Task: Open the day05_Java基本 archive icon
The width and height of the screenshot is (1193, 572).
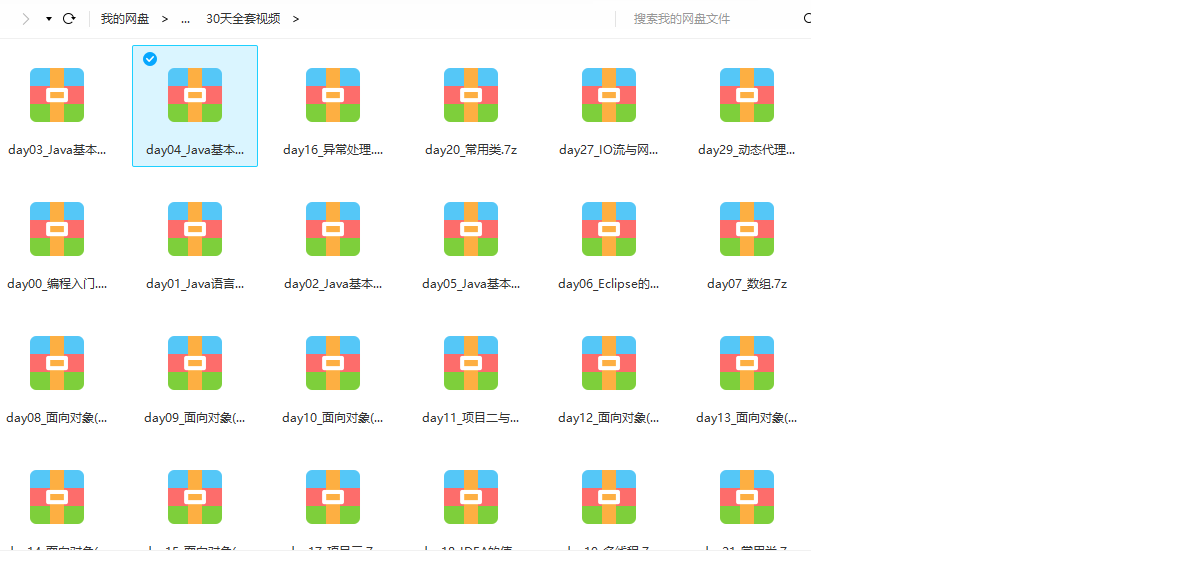Action: point(471,229)
